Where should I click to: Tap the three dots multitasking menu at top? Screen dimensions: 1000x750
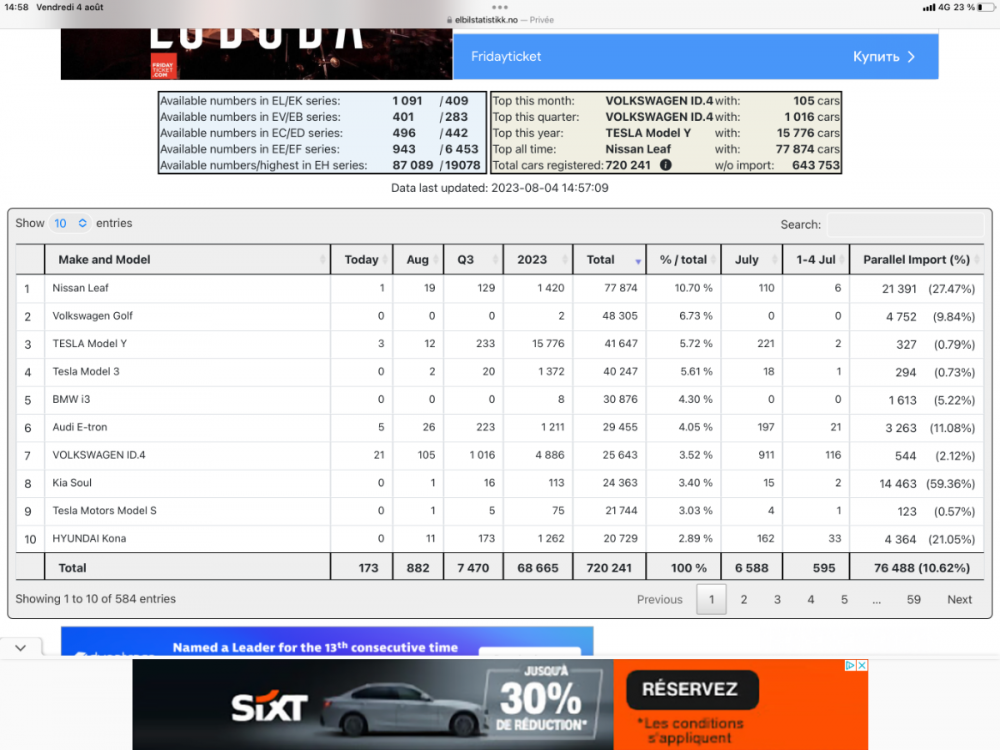coord(500,7)
